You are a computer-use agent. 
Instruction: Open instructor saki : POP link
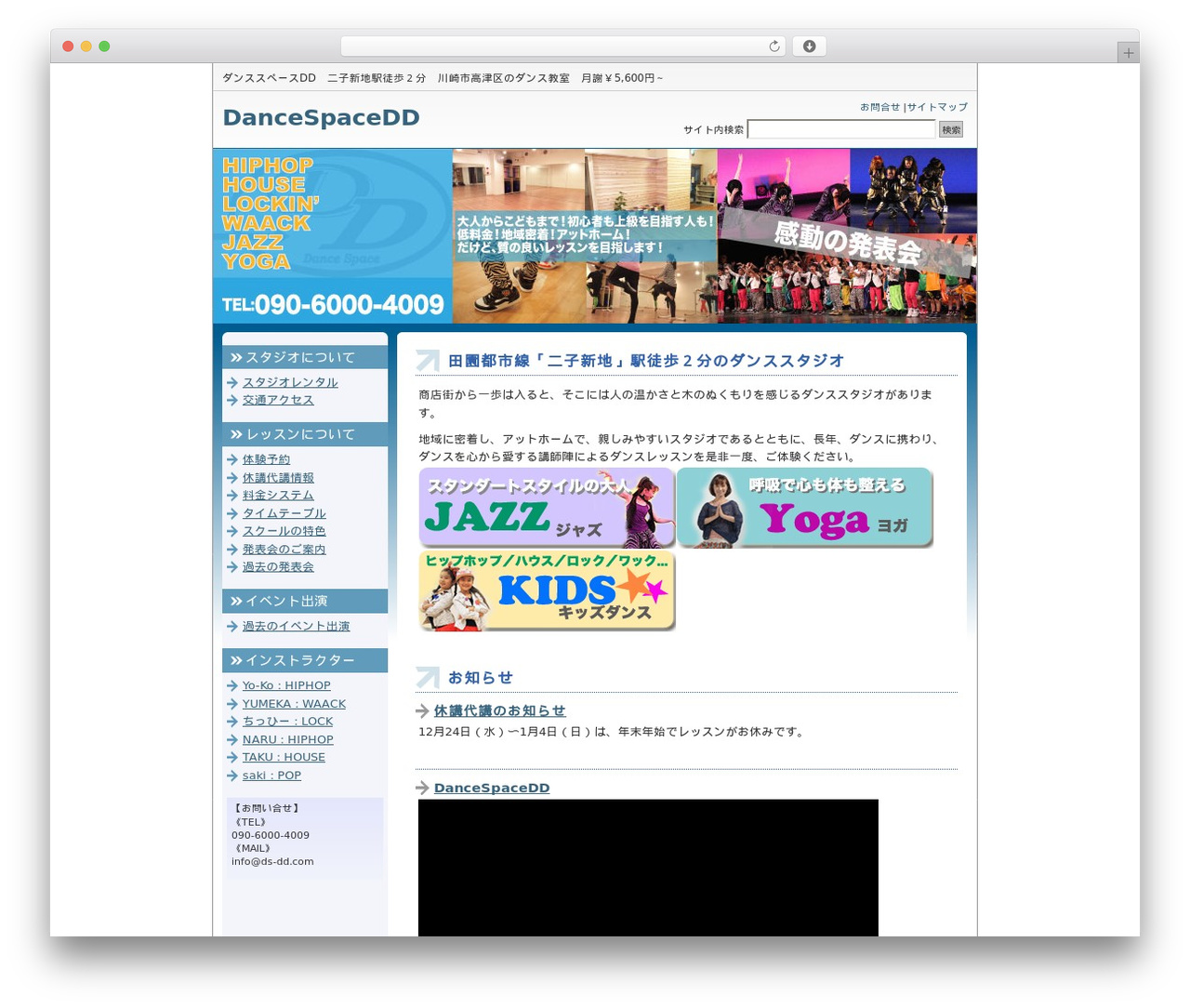pyautogui.click(x=271, y=776)
